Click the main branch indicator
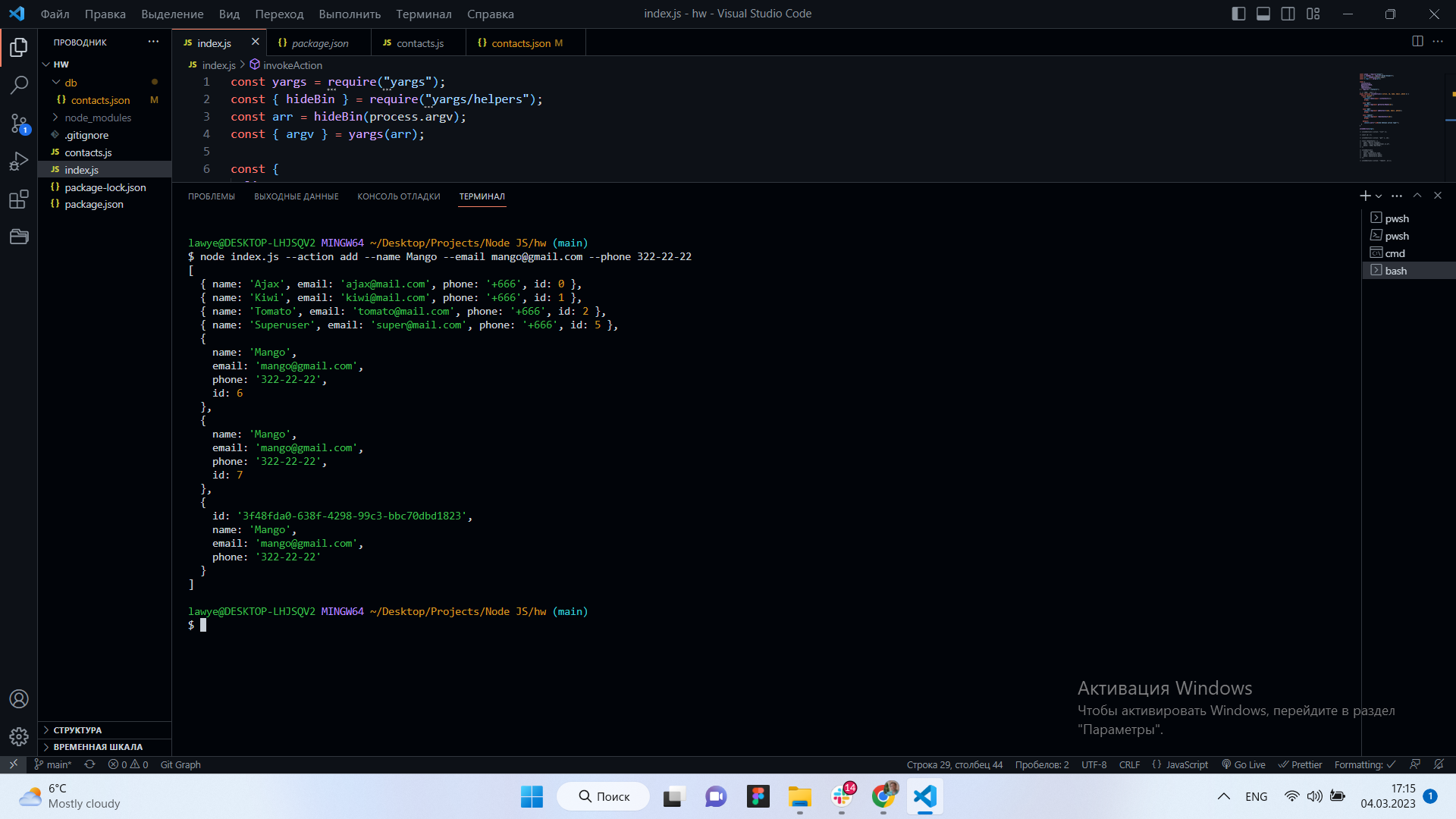The image size is (1456, 819). point(53,764)
